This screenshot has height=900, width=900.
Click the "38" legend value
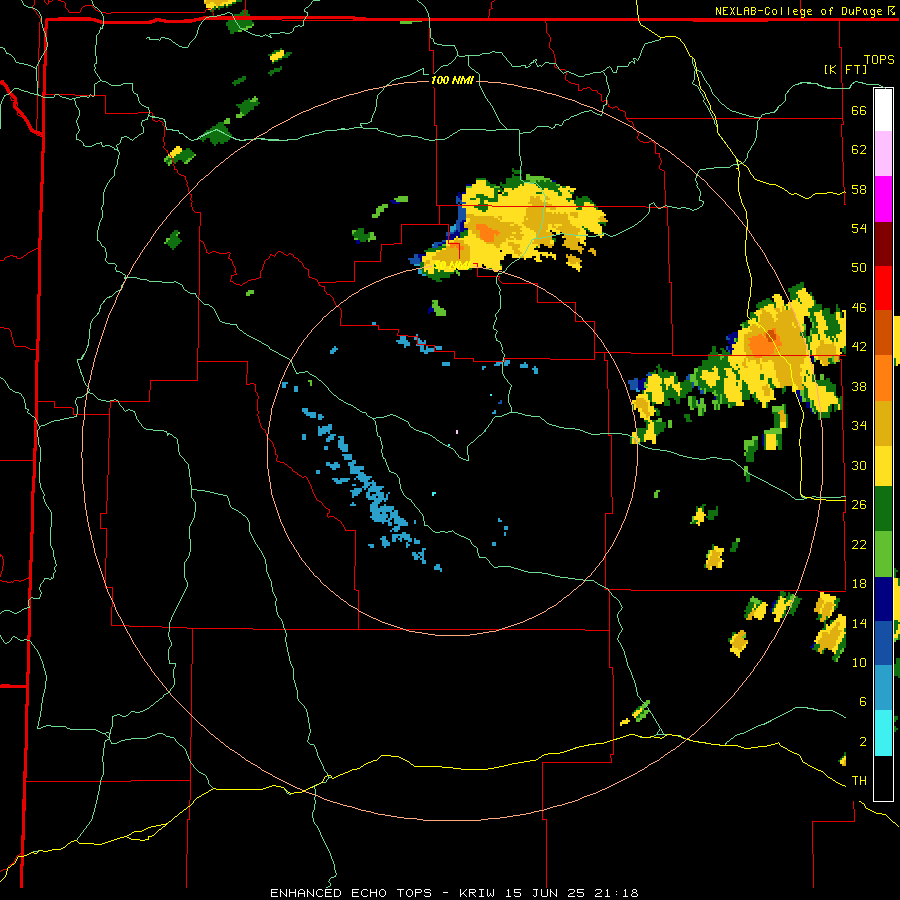859,386
